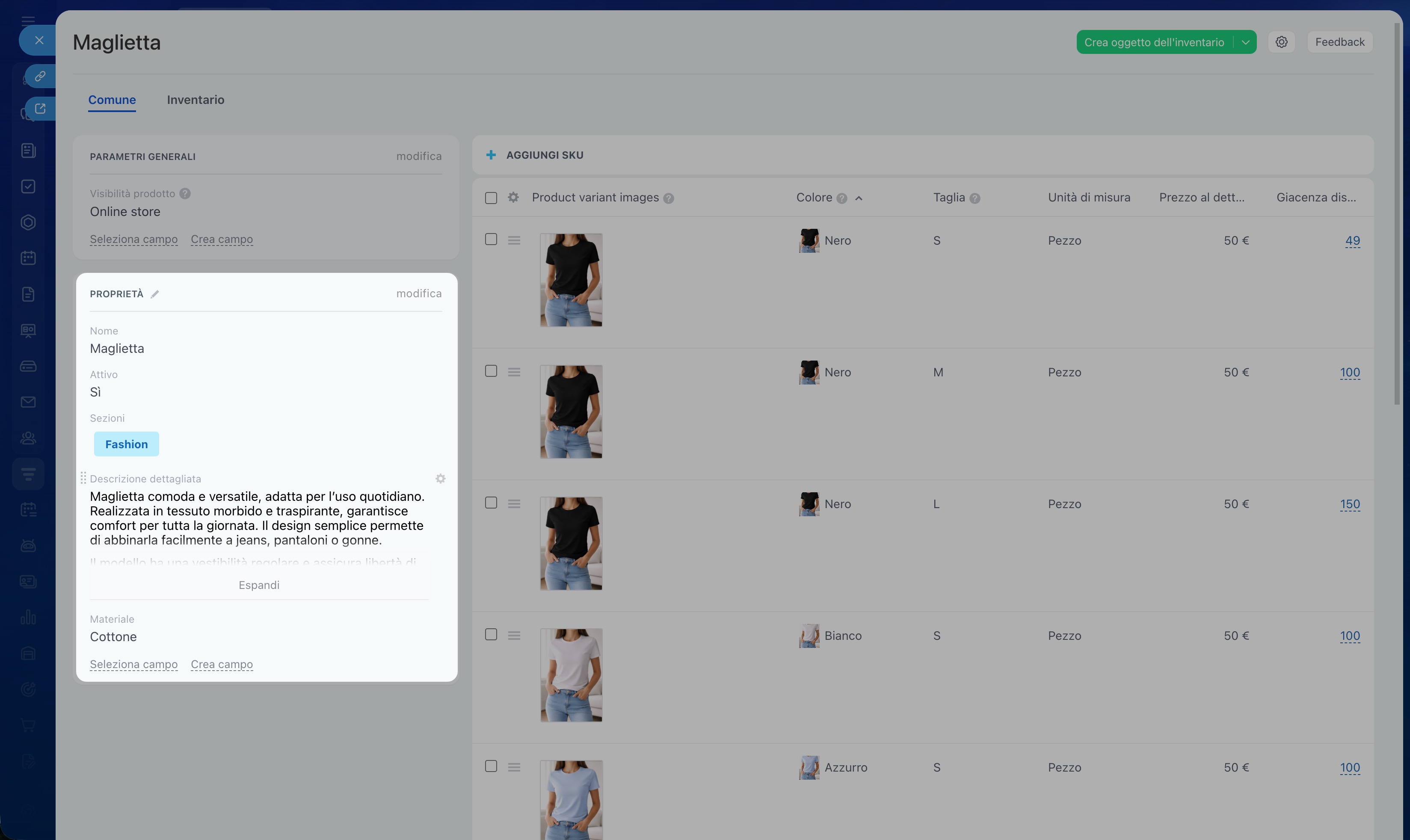The image size is (1410, 840).
Task: Click the Nero color swatch in the first row
Action: pyautogui.click(x=809, y=240)
